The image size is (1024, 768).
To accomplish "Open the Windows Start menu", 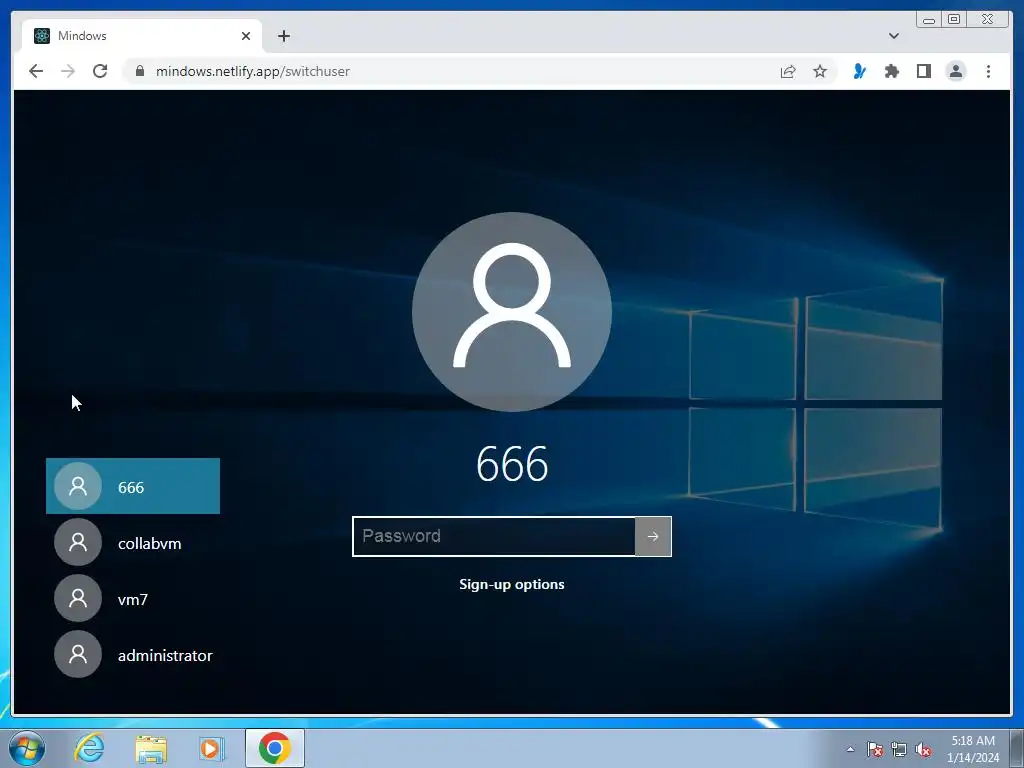I will pos(27,748).
